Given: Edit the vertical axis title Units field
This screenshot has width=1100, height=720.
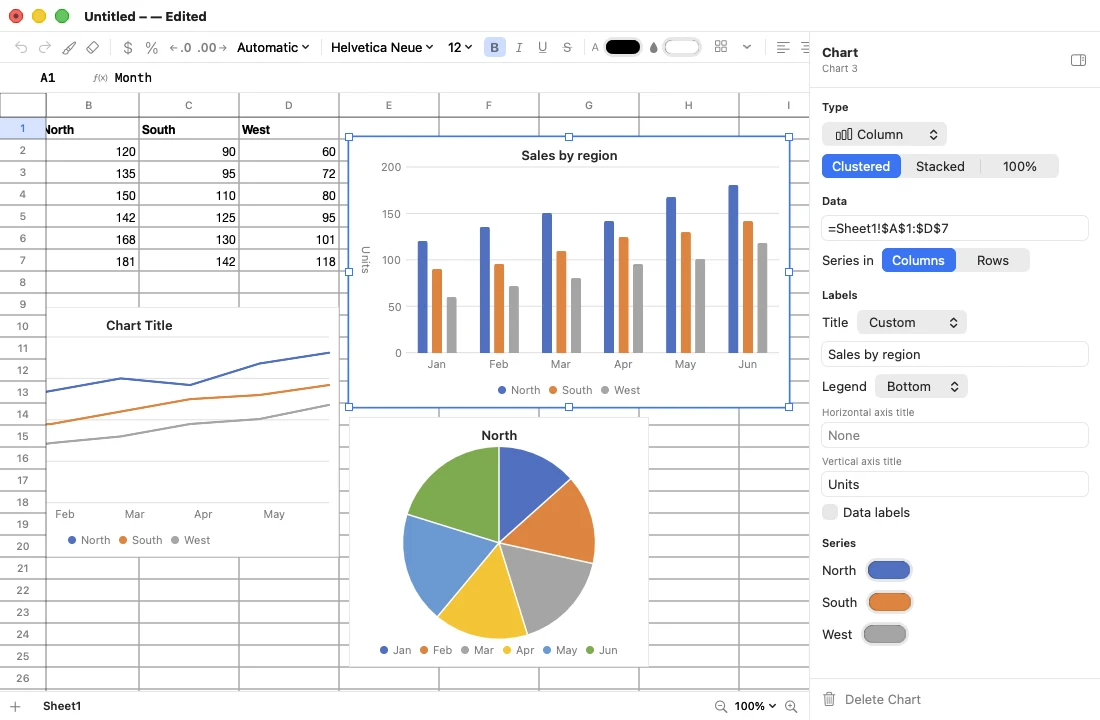Looking at the screenshot, I should click(955, 484).
